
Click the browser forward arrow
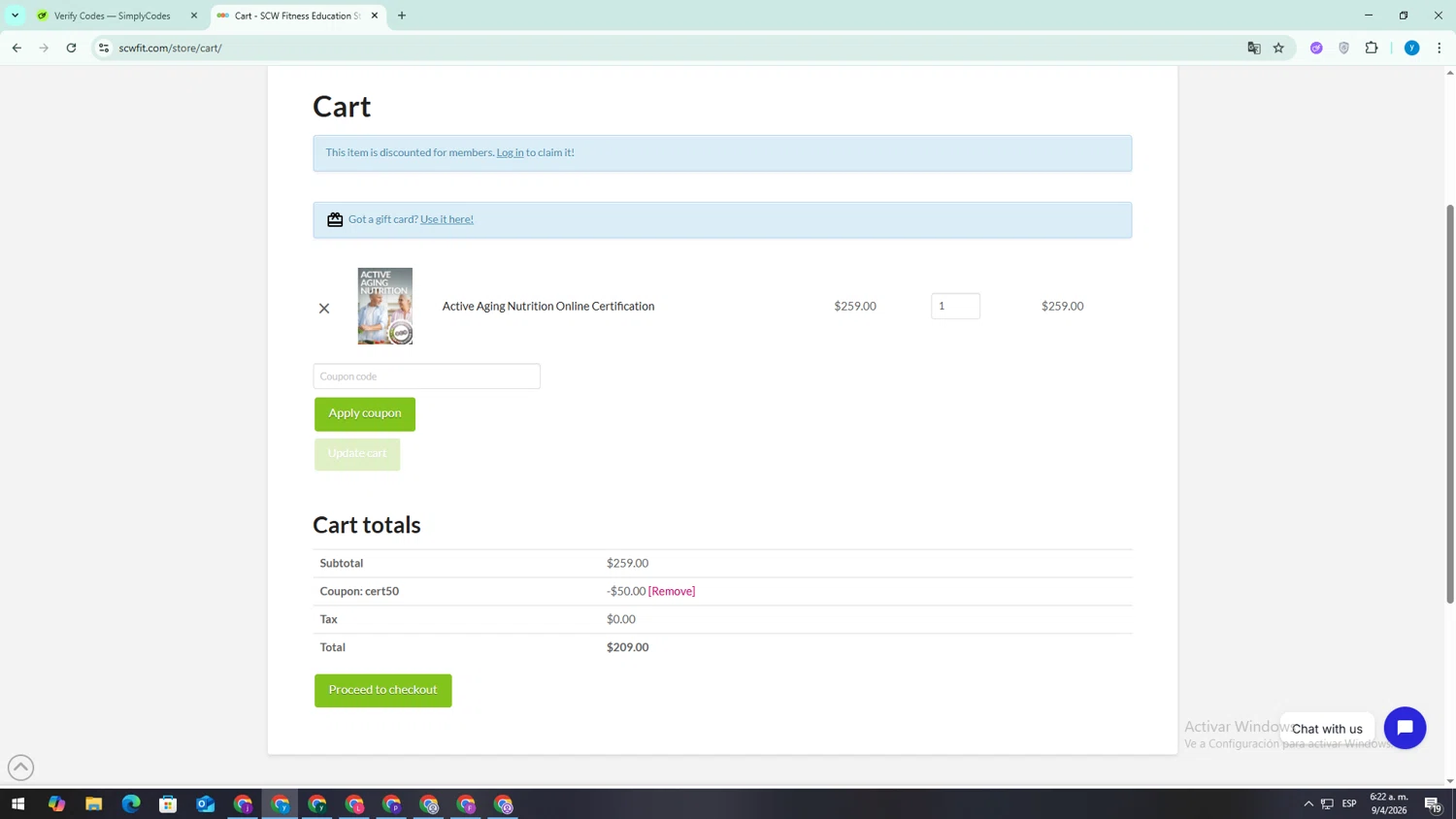44,48
